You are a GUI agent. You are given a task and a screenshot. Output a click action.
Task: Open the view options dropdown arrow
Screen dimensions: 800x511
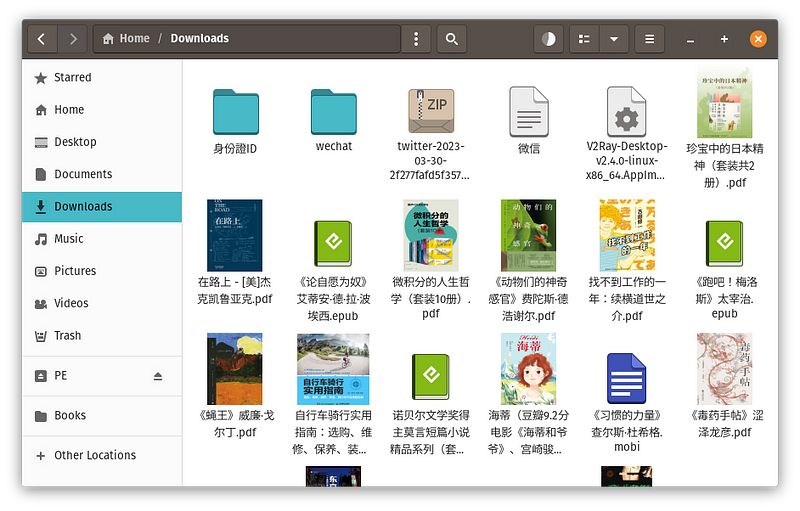(614, 39)
